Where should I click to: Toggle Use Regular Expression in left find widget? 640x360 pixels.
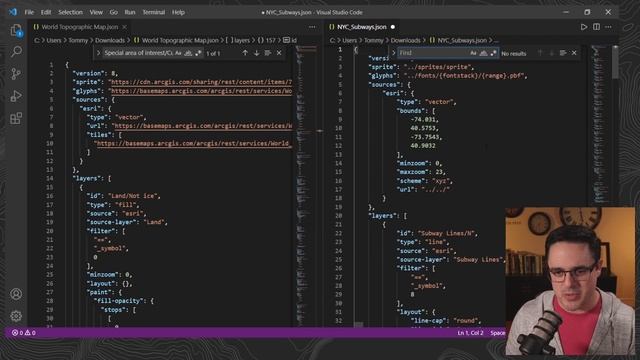[198, 53]
